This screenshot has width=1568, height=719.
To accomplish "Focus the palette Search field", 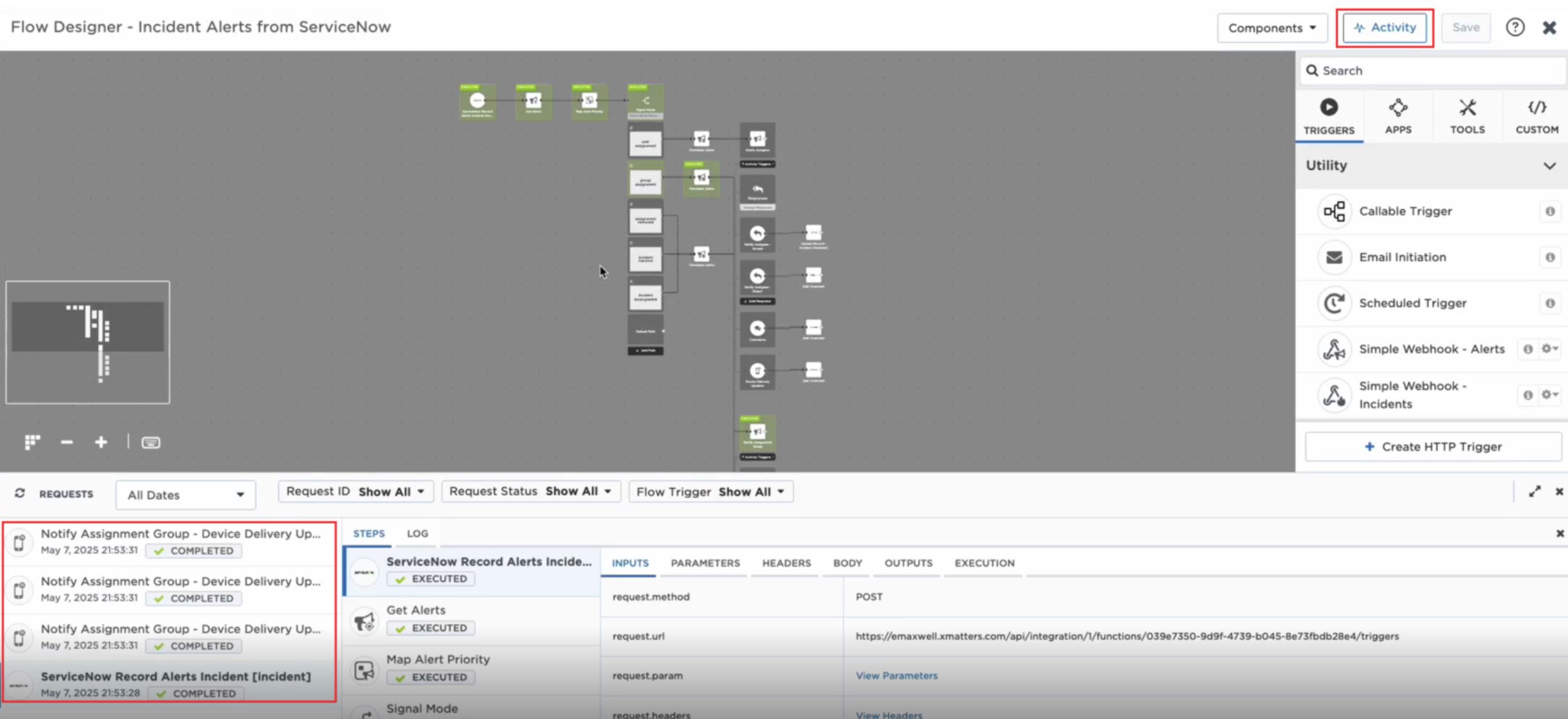I will 1433,71.
